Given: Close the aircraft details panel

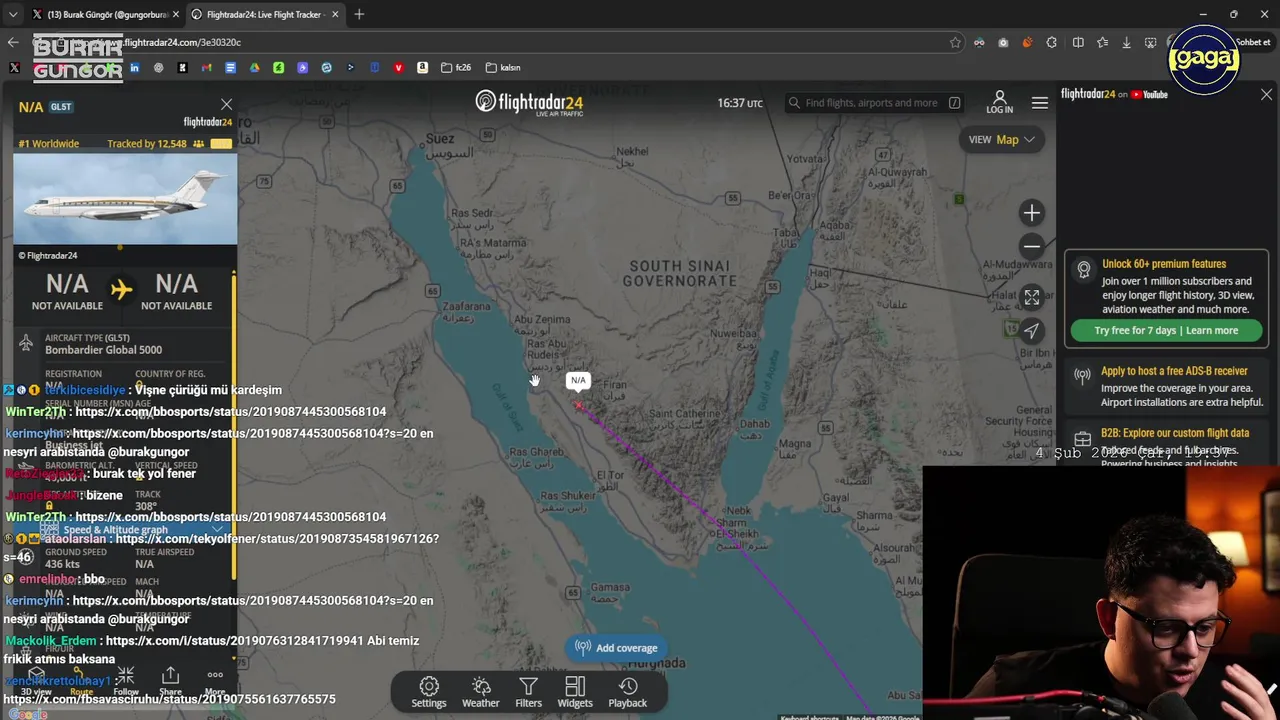Looking at the screenshot, I should (226, 104).
